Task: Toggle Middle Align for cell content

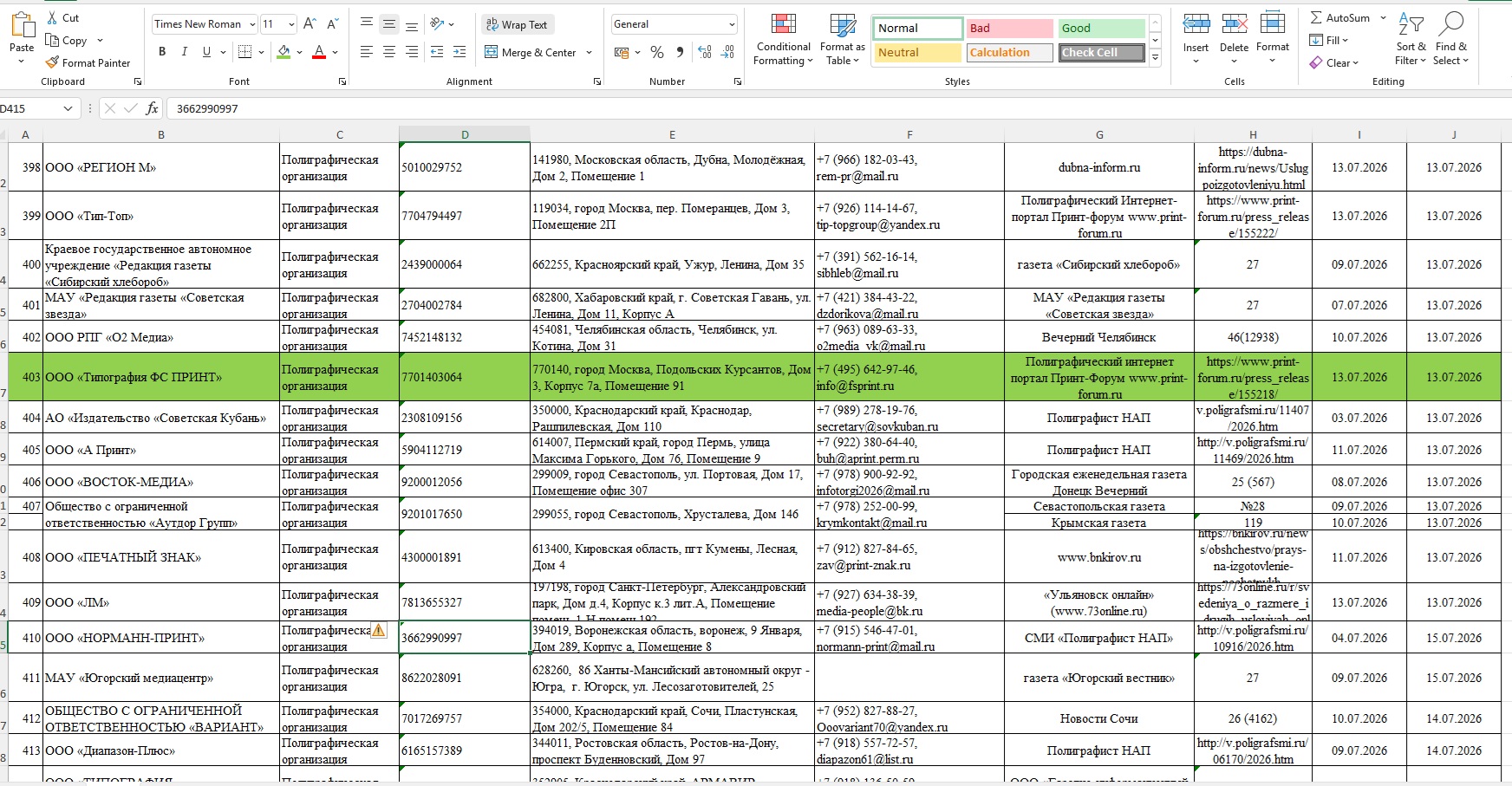Action: (389, 24)
